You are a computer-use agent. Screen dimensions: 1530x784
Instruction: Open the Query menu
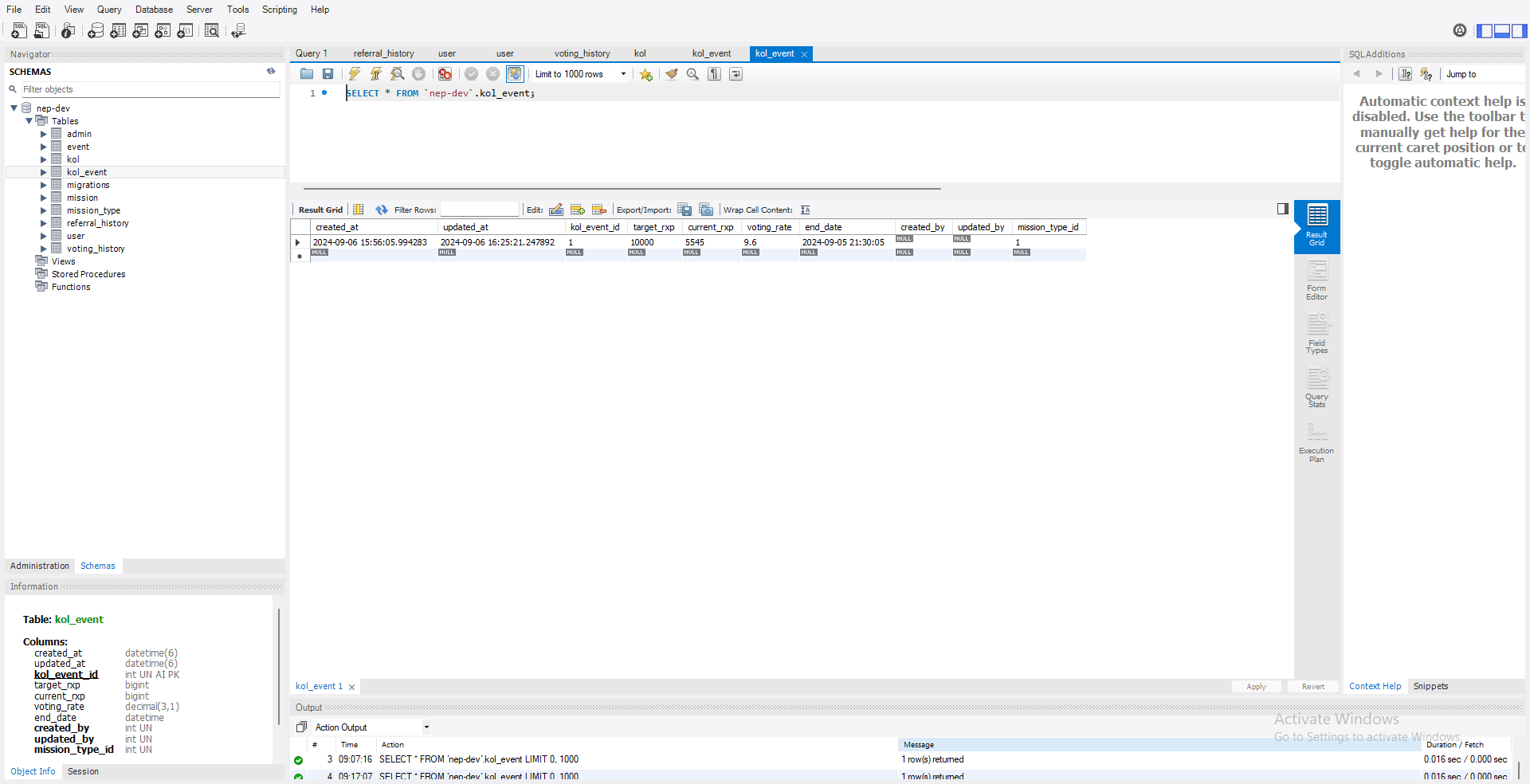[x=109, y=10]
